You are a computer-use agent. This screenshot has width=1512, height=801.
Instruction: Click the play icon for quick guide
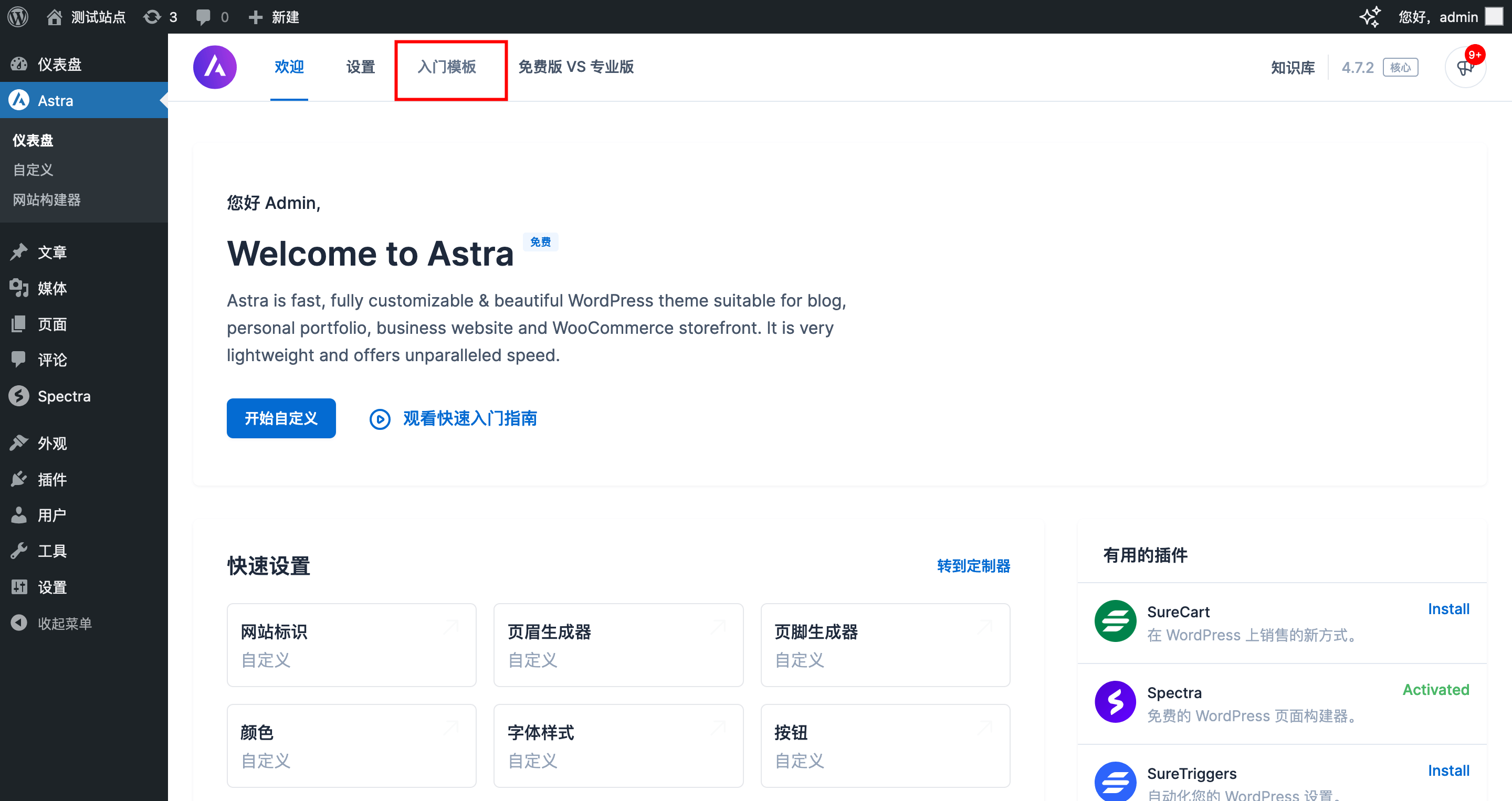(380, 419)
